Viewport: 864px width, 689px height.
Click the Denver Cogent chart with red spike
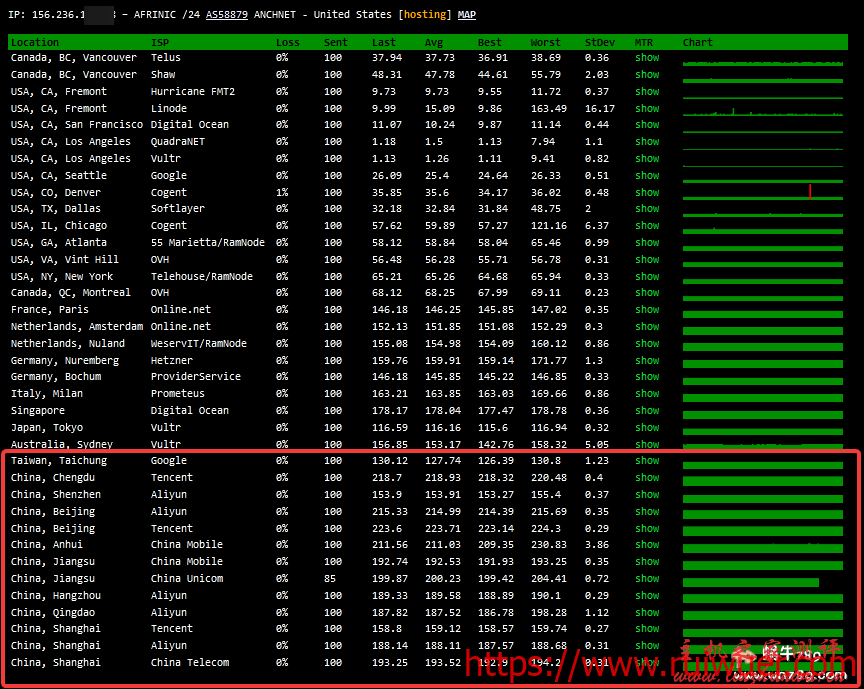pyautogui.click(x=763, y=192)
